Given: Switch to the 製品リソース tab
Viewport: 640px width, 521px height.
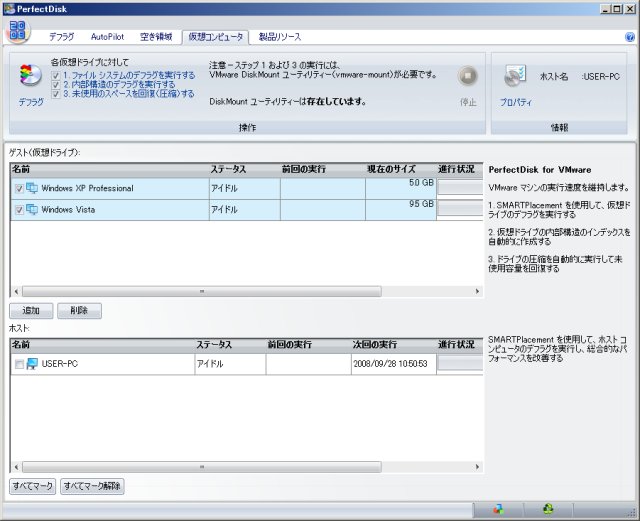Looking at the screenshot, I should click(x=280, y=37).
